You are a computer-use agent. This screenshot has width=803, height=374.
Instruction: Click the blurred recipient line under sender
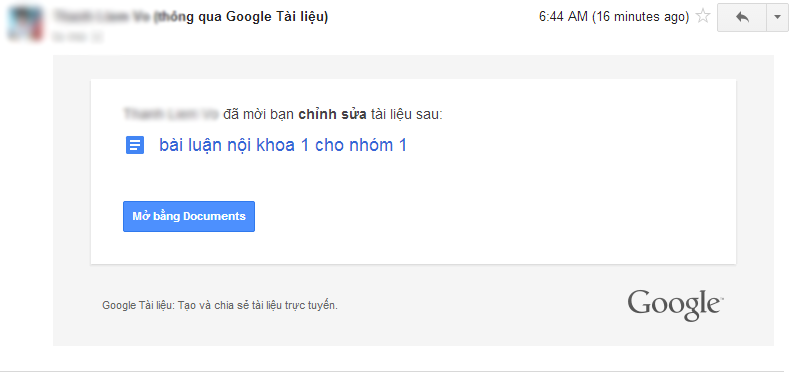(77, 36)
